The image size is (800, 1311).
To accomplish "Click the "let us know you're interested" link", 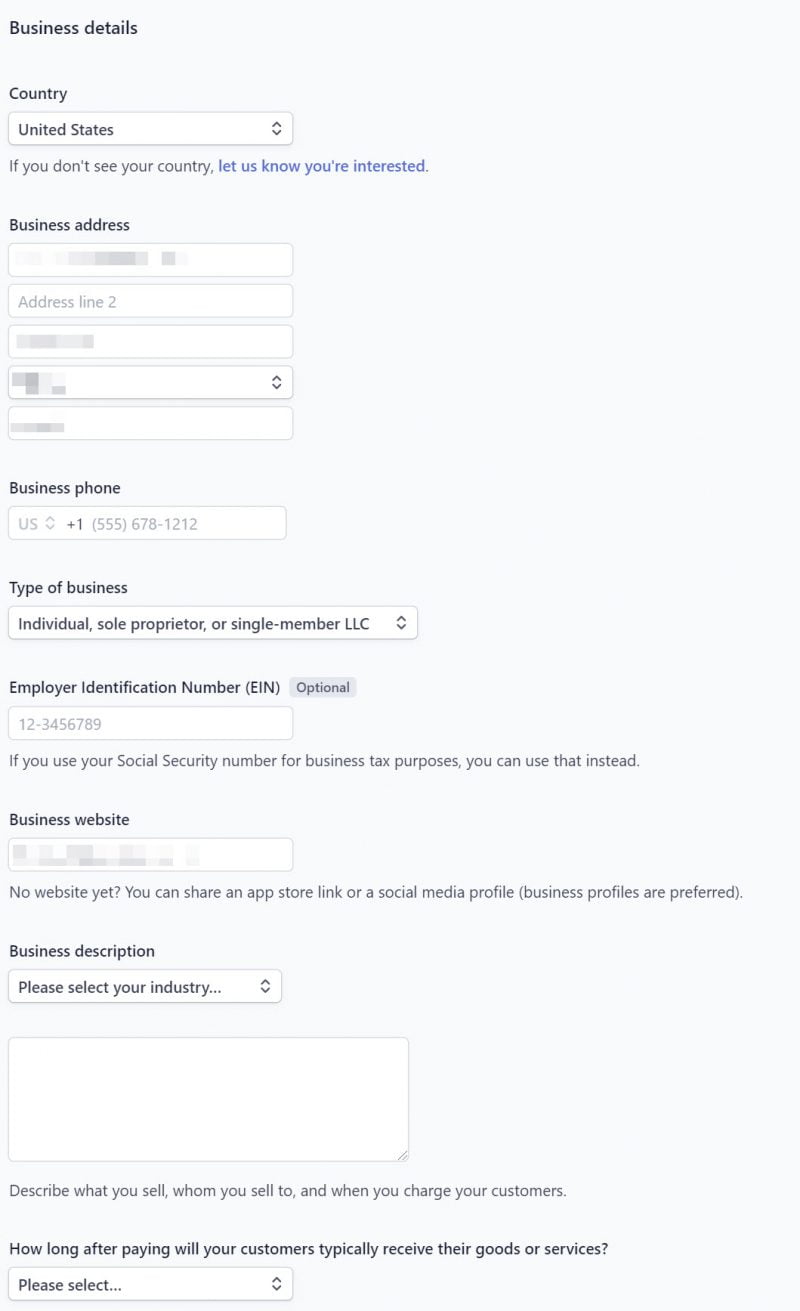I will (x=321, y=166).
